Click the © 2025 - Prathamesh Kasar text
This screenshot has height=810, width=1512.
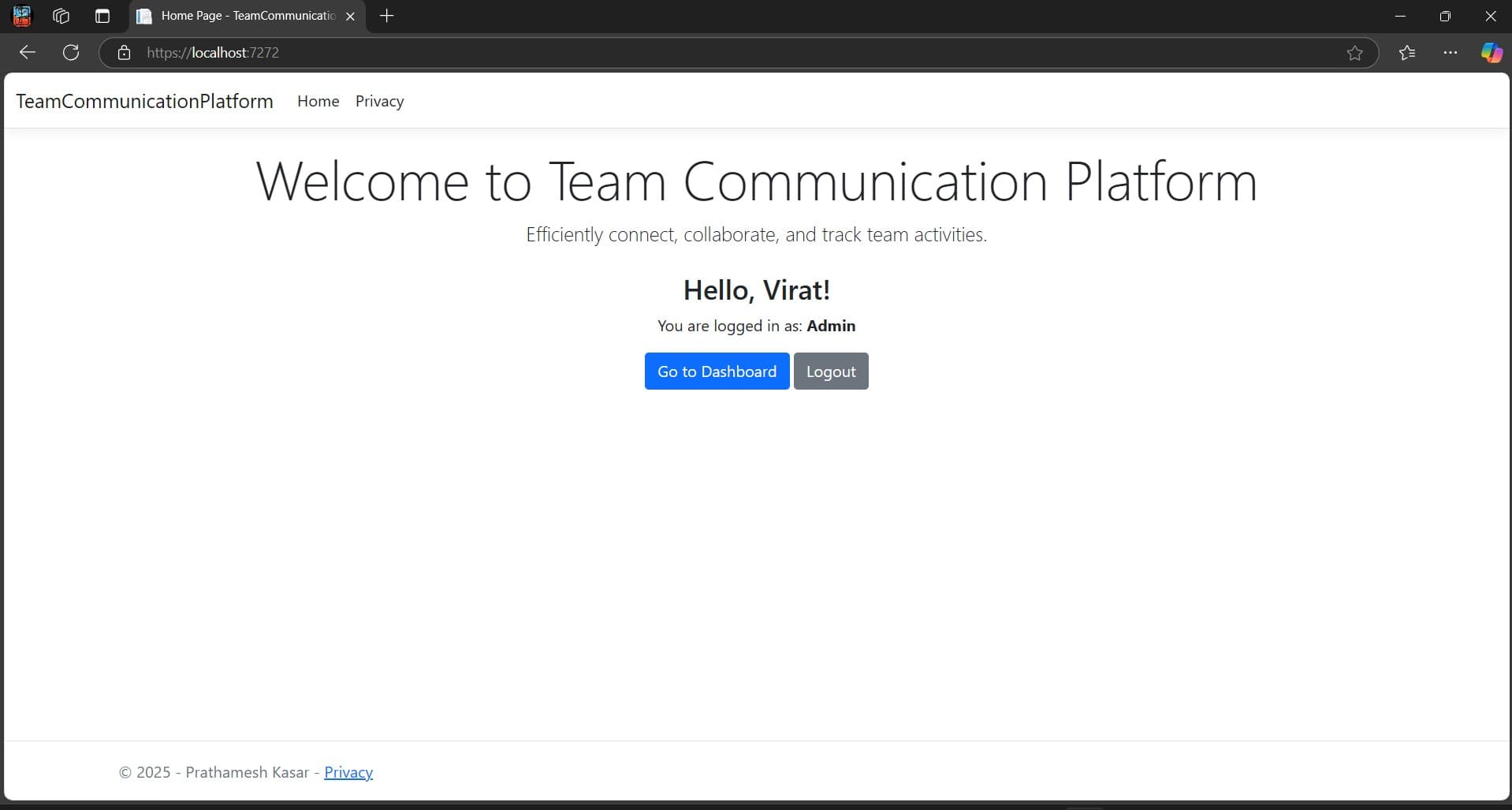click(214, 772)
